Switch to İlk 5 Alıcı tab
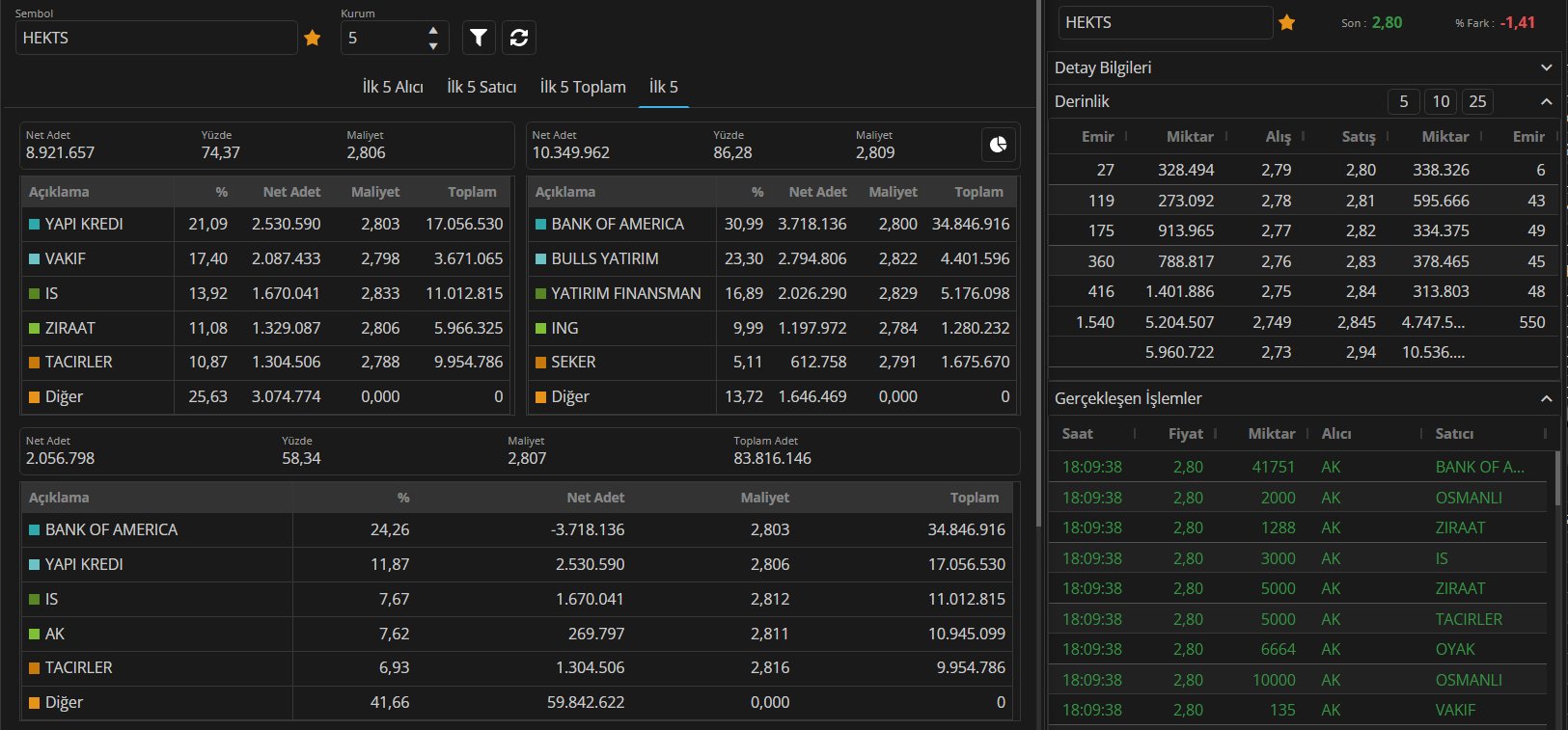 coord(393,87)
